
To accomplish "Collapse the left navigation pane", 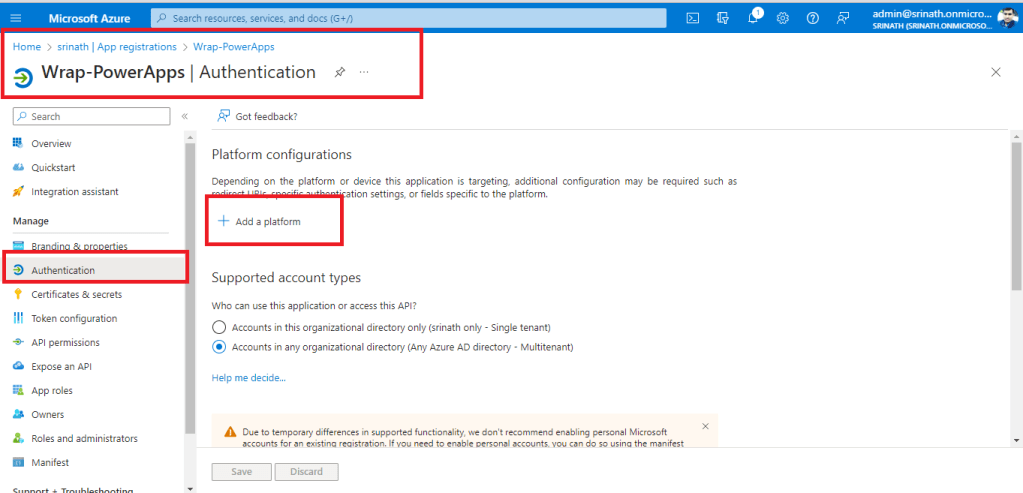I will [x=185, y=117].
